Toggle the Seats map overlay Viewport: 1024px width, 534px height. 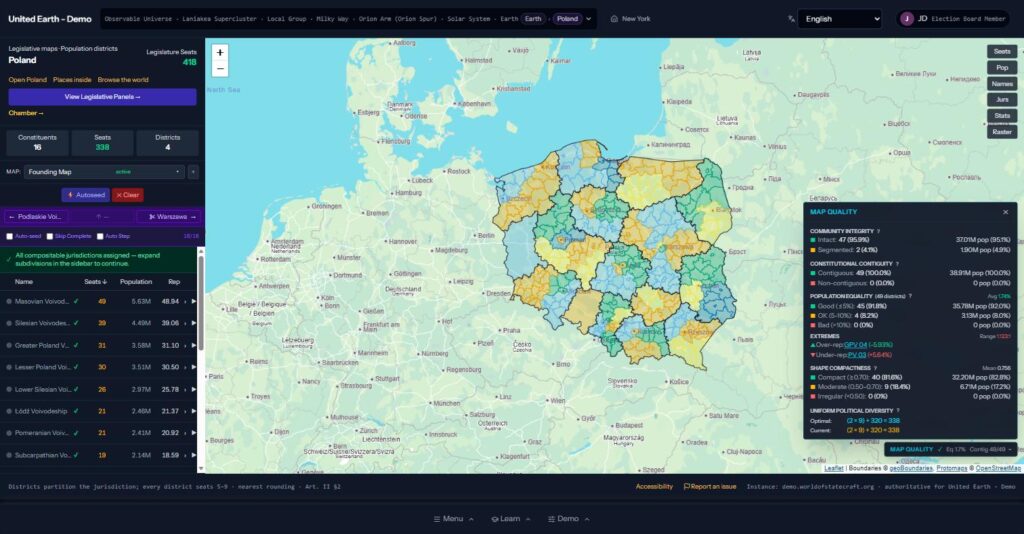tap(1002, 52)
